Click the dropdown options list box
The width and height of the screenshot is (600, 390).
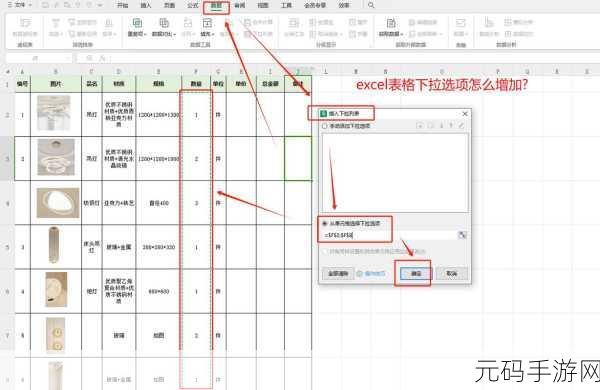(x=395, y=172)
